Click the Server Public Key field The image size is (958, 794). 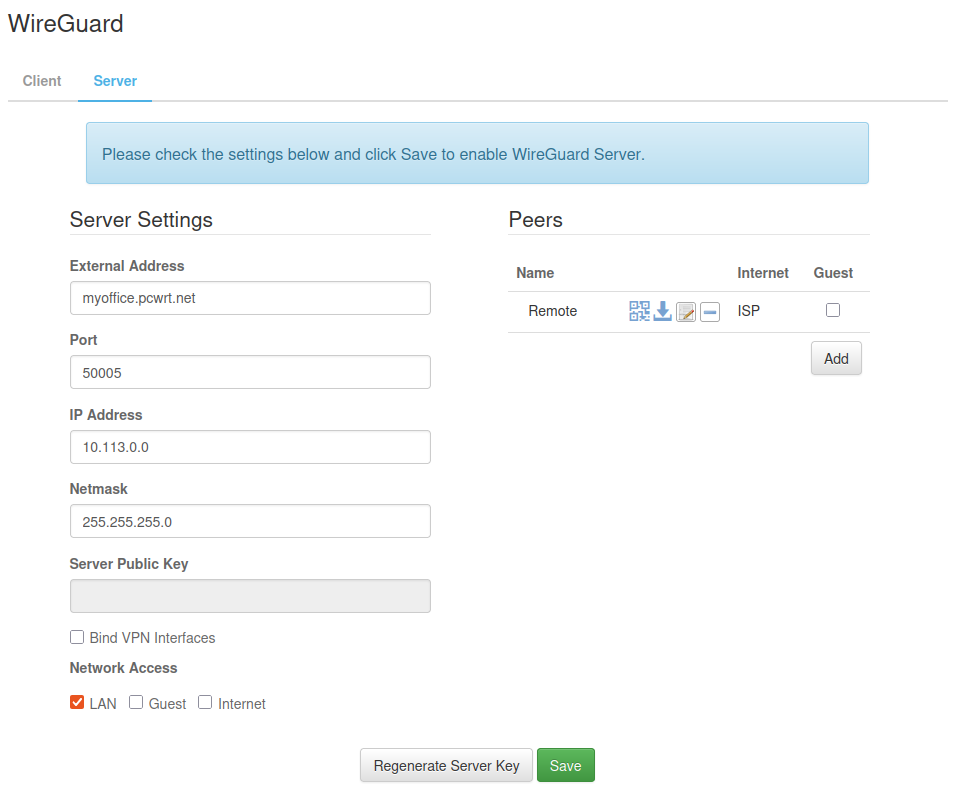(250, 596)
